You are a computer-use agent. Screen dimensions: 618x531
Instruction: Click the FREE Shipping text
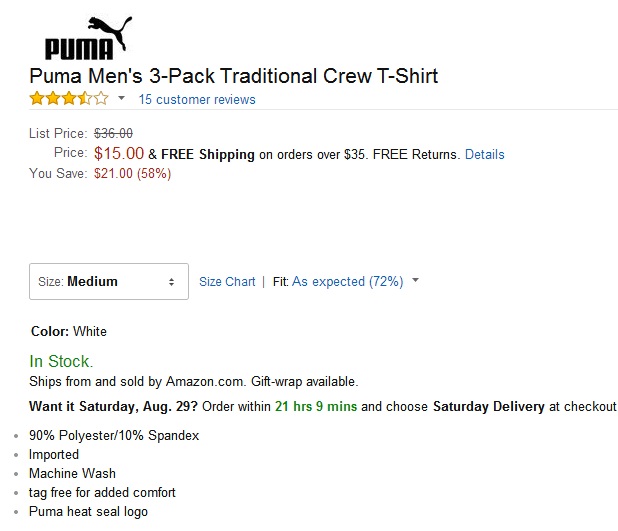(x=208, y=154)
